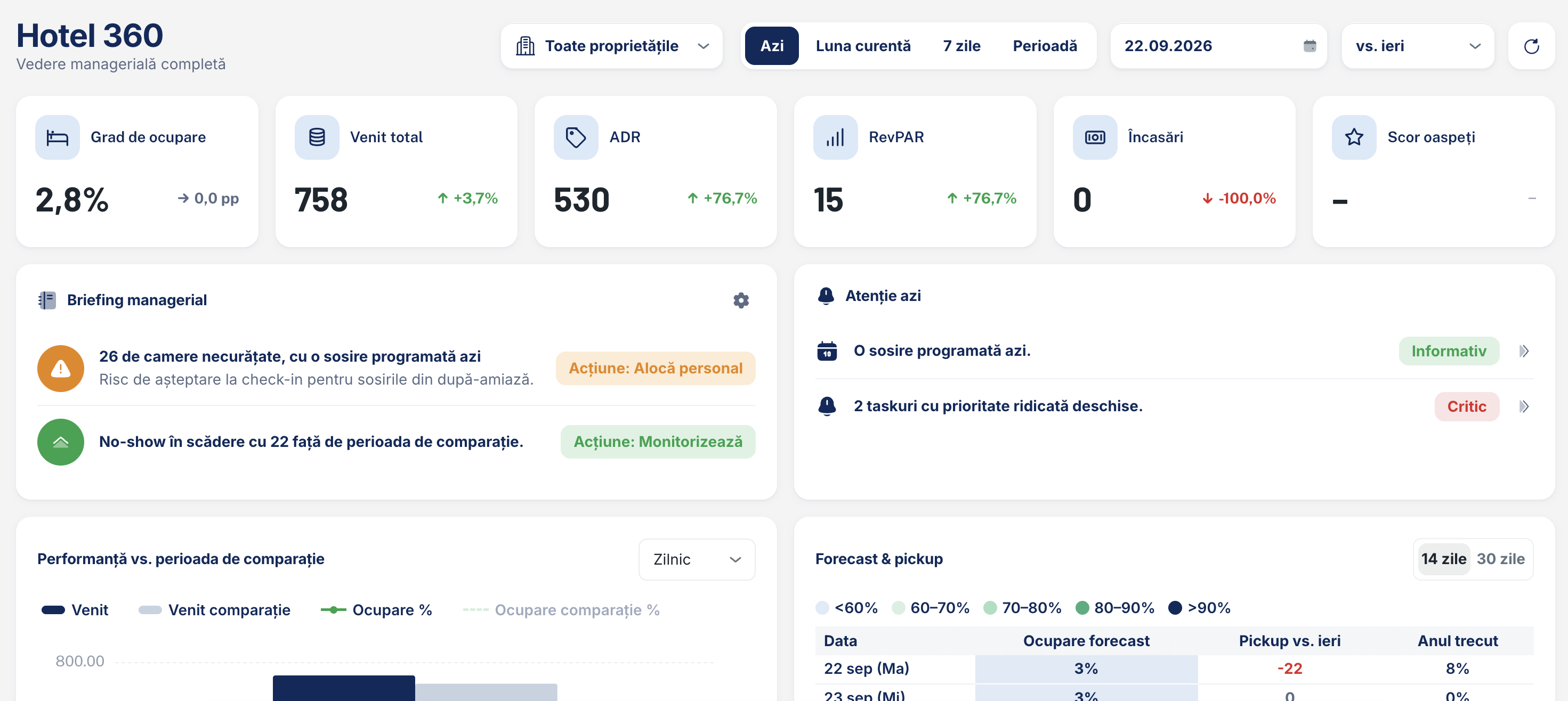Switch to 7 zile period
The height and width of the screenshot is (701, 1568).
pos(961,46)
